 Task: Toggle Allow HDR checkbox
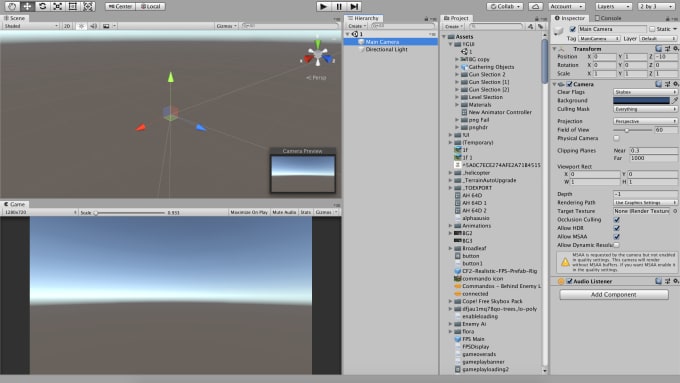point(616,228)
